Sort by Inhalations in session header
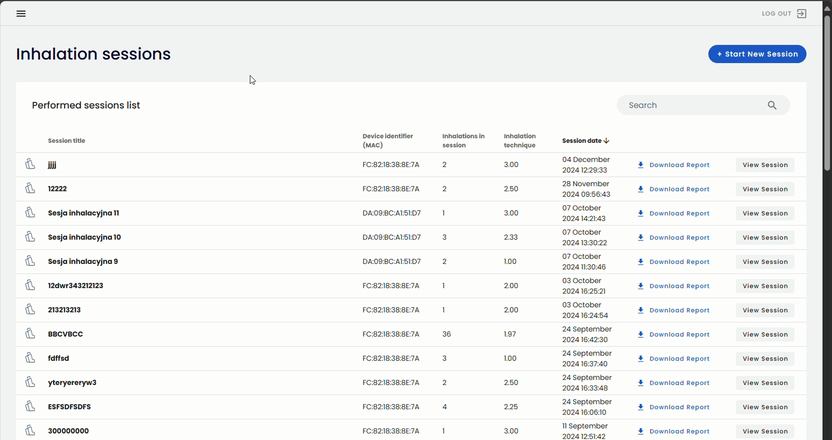Screen dimensions: 832x440 click(x=463, y=141)
